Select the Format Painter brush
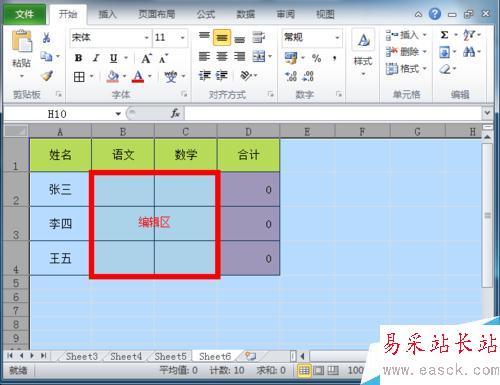The height and width of the screenshot is (385, 500). 47,76
